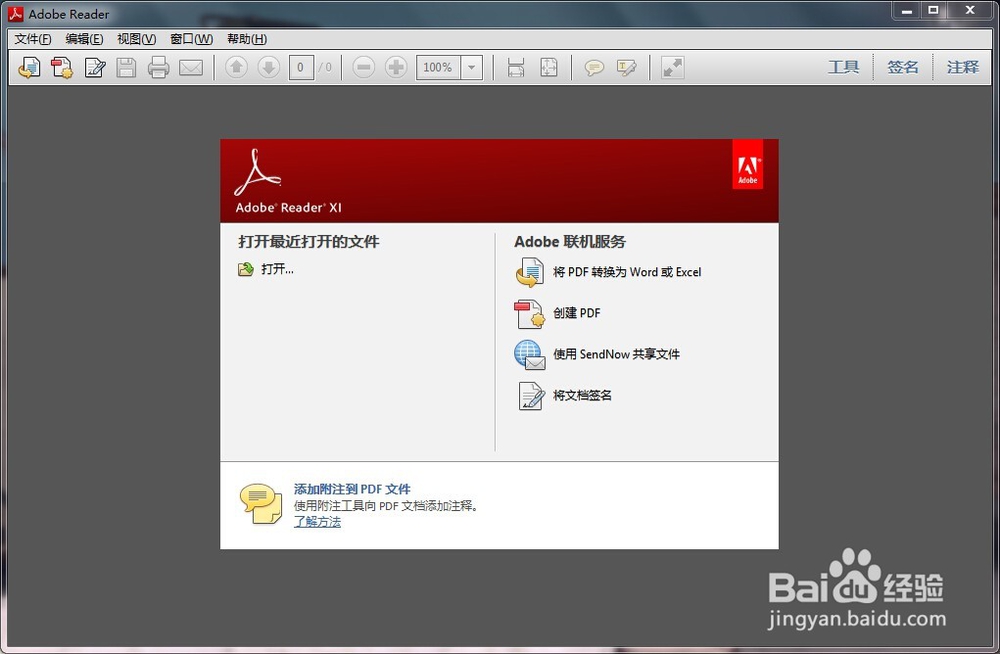Open the 窗口(W) menu
This screenshot has height=654, width=1000.
[191, 39]
